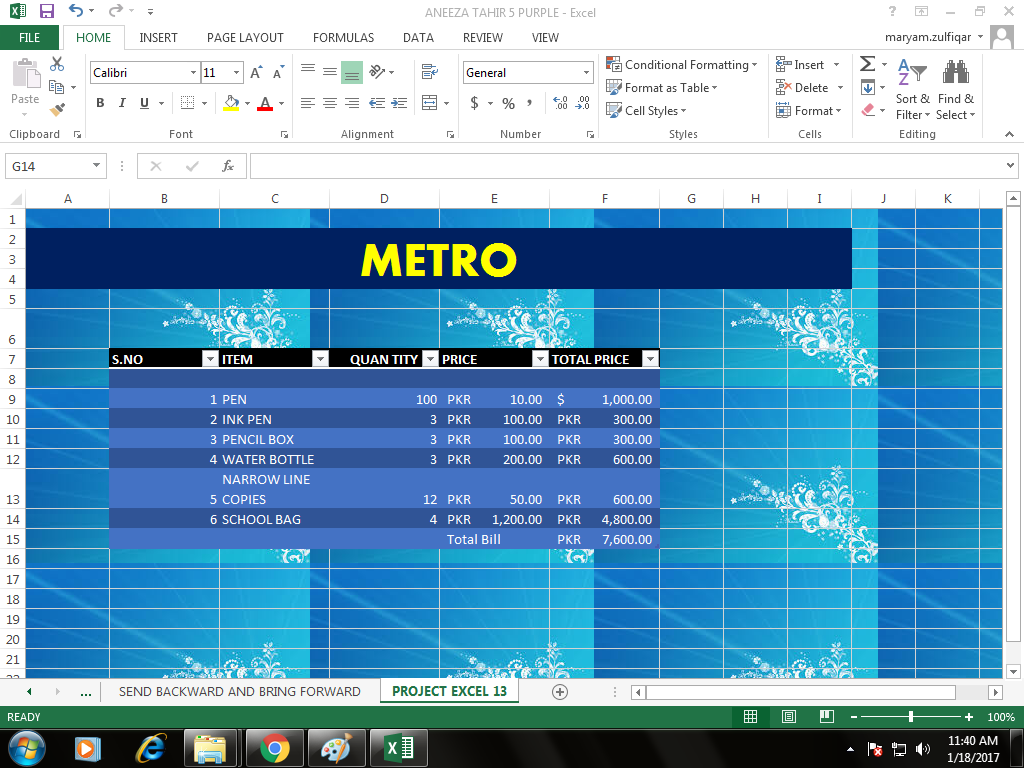Open the filter dropdown on ITEM column

tap(320, 358)
